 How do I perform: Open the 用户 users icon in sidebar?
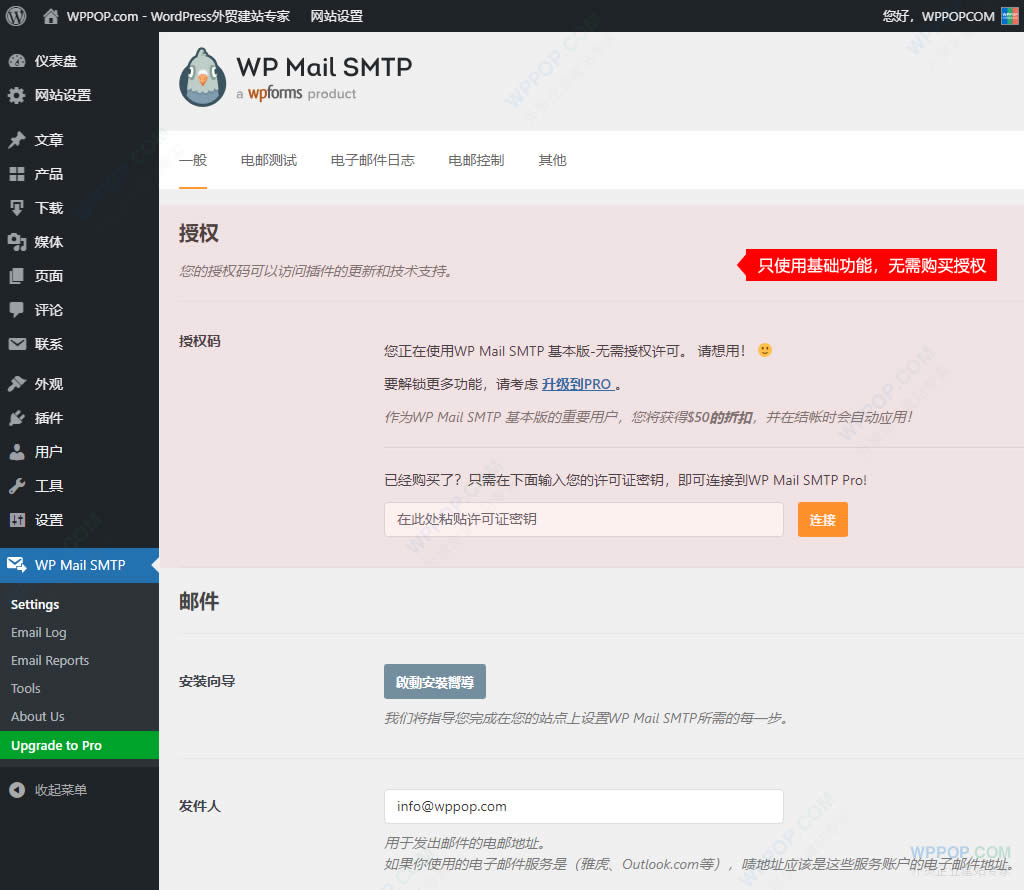[17, 452]
